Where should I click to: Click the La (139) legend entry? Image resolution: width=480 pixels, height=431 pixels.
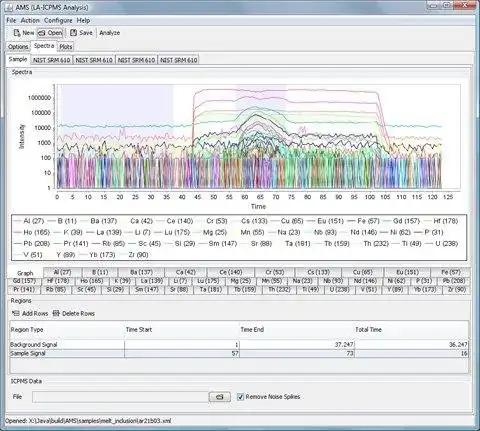click(x=104, y=232)
